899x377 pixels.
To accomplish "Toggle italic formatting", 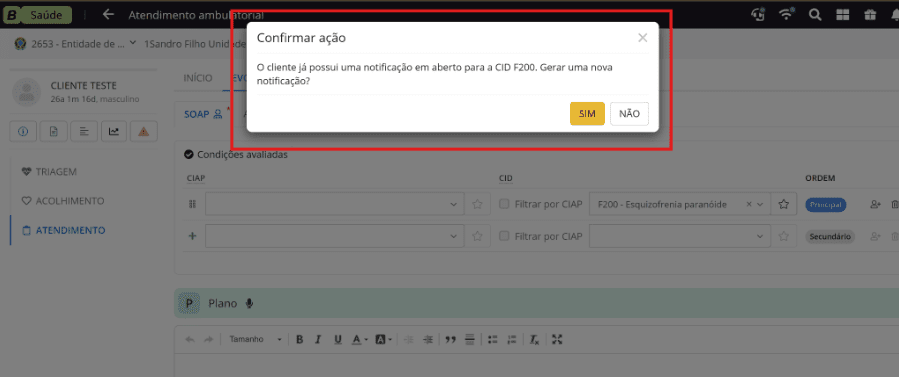I will point(318,339).
